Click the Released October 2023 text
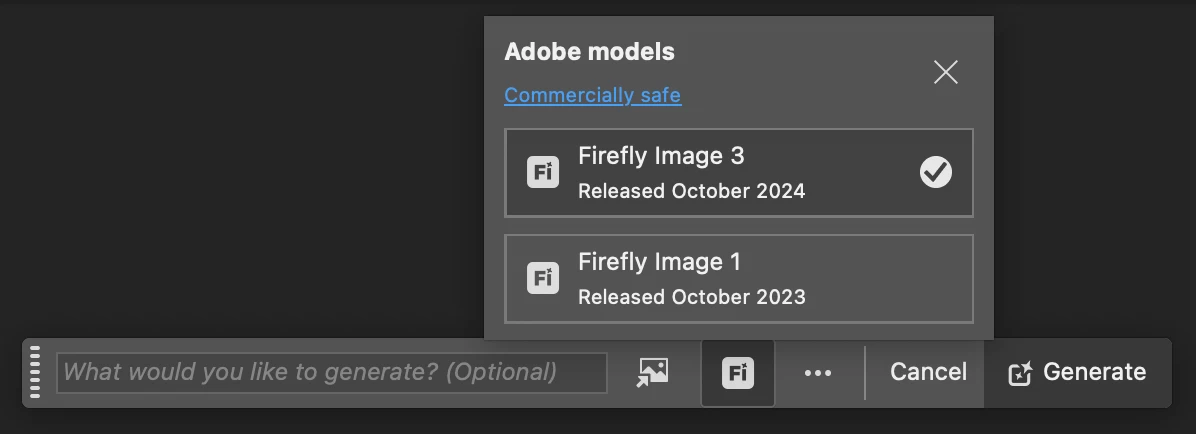The height and width of the screenshot is (434, 1196). pos(692,297)
